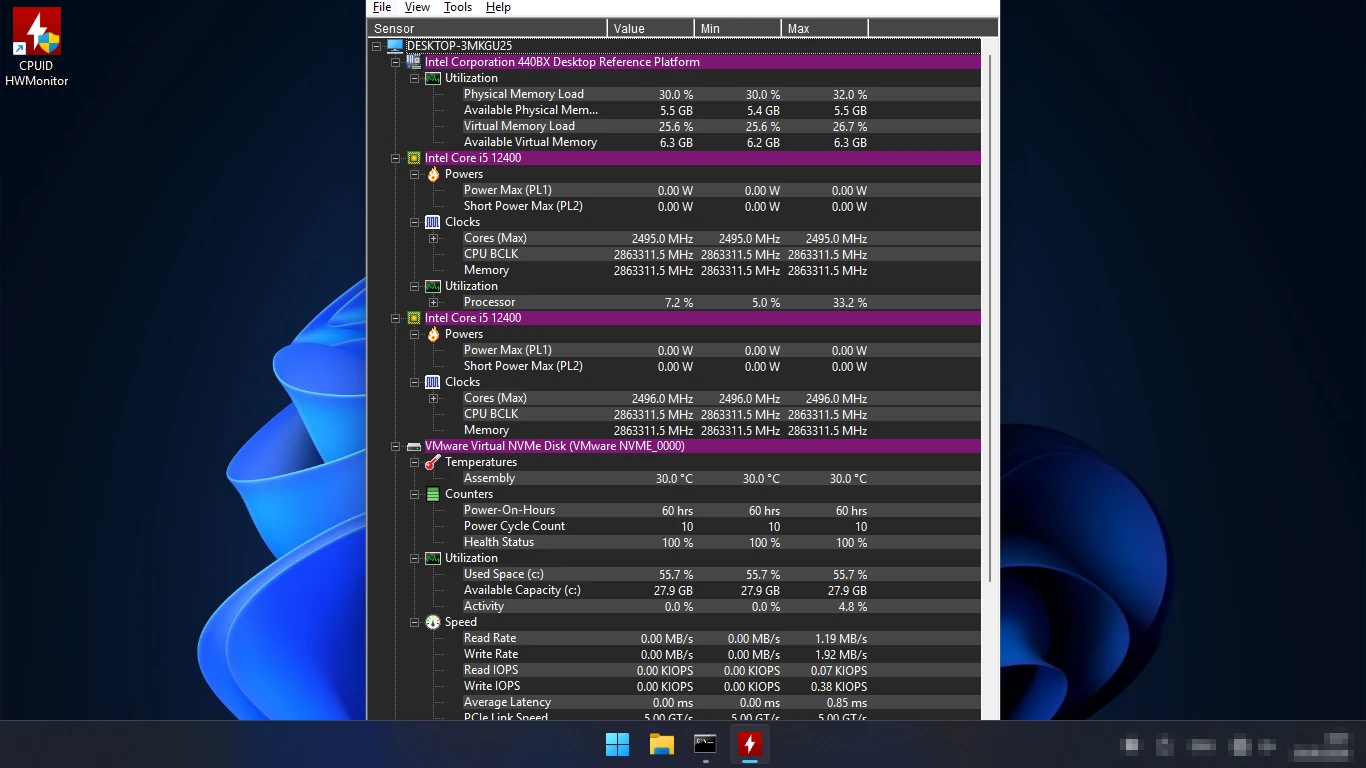Collapse the Speed group

(x=414, y=622)
